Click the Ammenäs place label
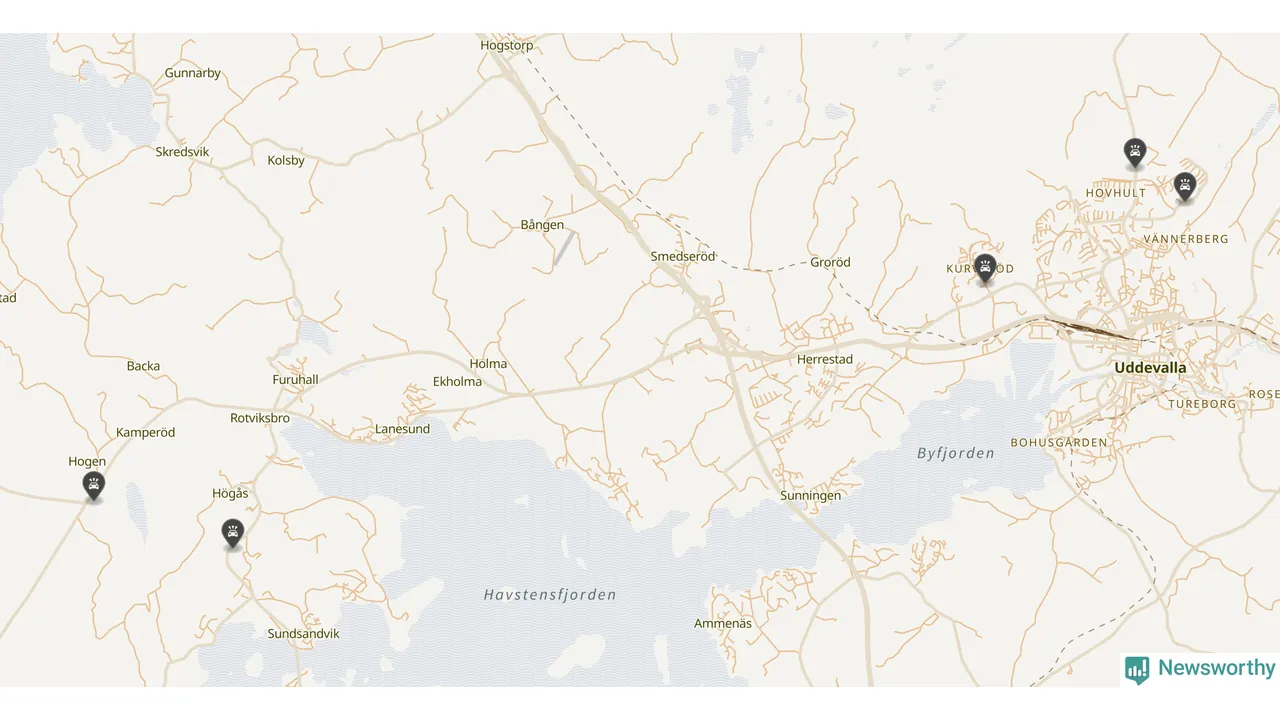 [723, 624]
